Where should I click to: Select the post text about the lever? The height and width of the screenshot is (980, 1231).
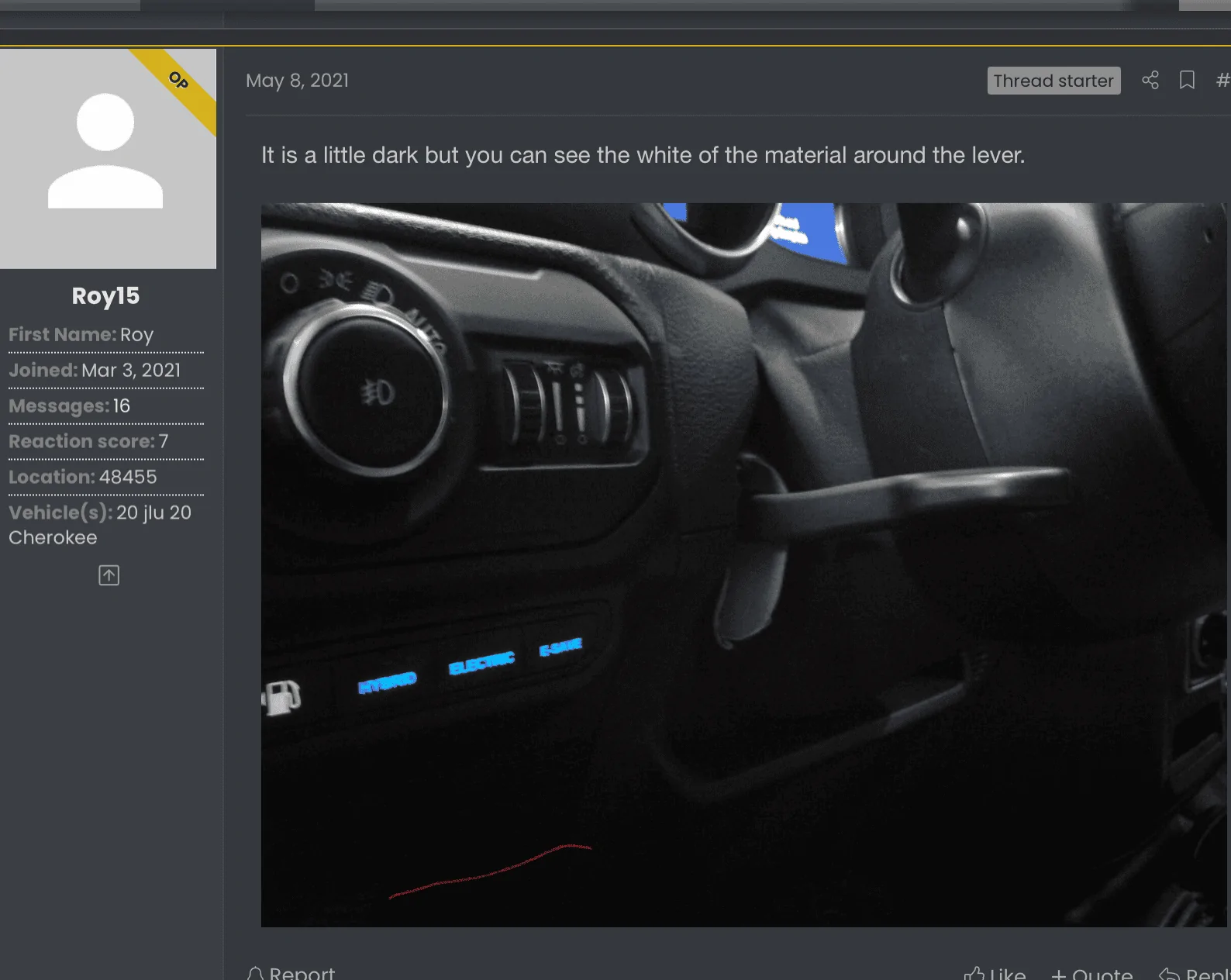643,155
